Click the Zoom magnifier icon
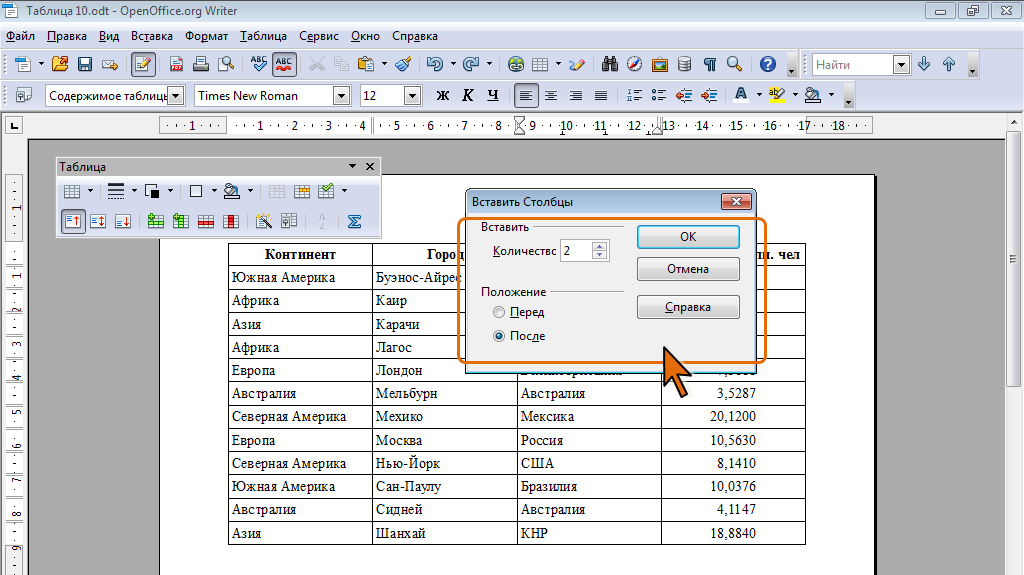 [735, 64]
